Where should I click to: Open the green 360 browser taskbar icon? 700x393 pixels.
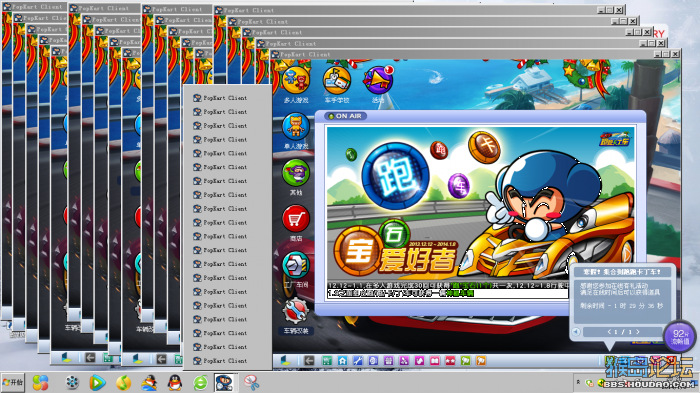[200, 383]
